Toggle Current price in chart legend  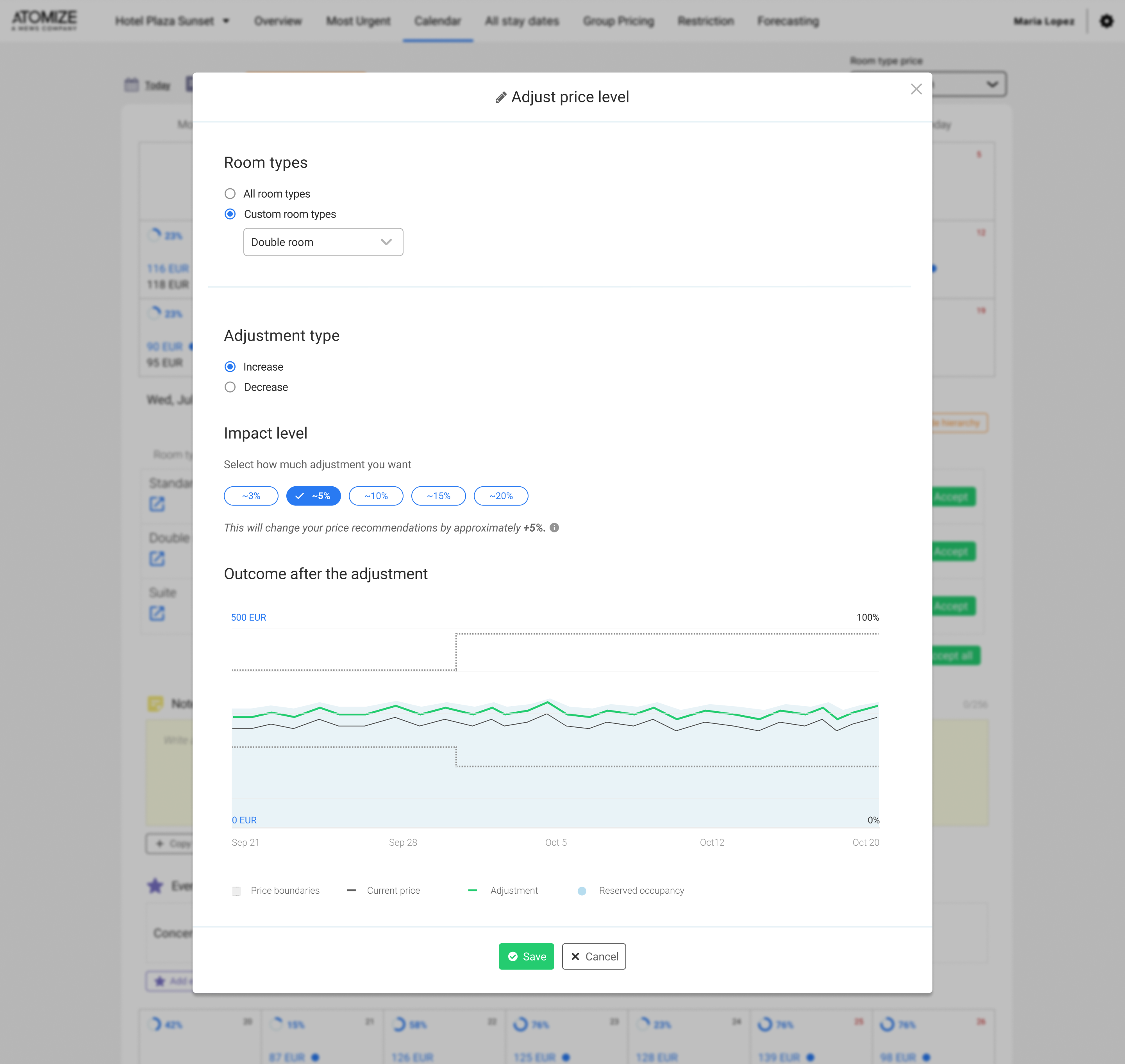click(x=384, y=891)
